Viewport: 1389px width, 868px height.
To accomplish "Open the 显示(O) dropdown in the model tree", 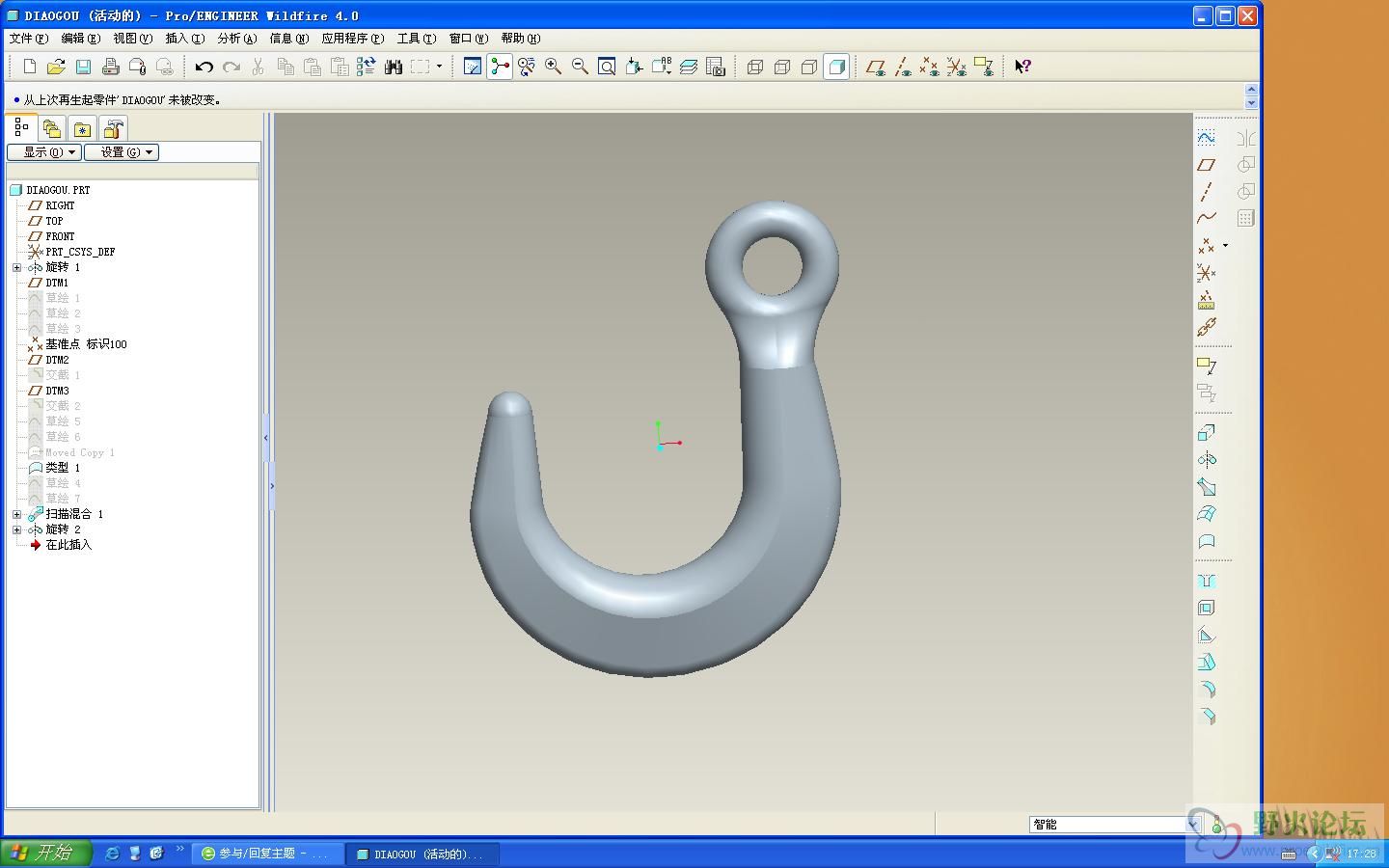I will [44, 152].
